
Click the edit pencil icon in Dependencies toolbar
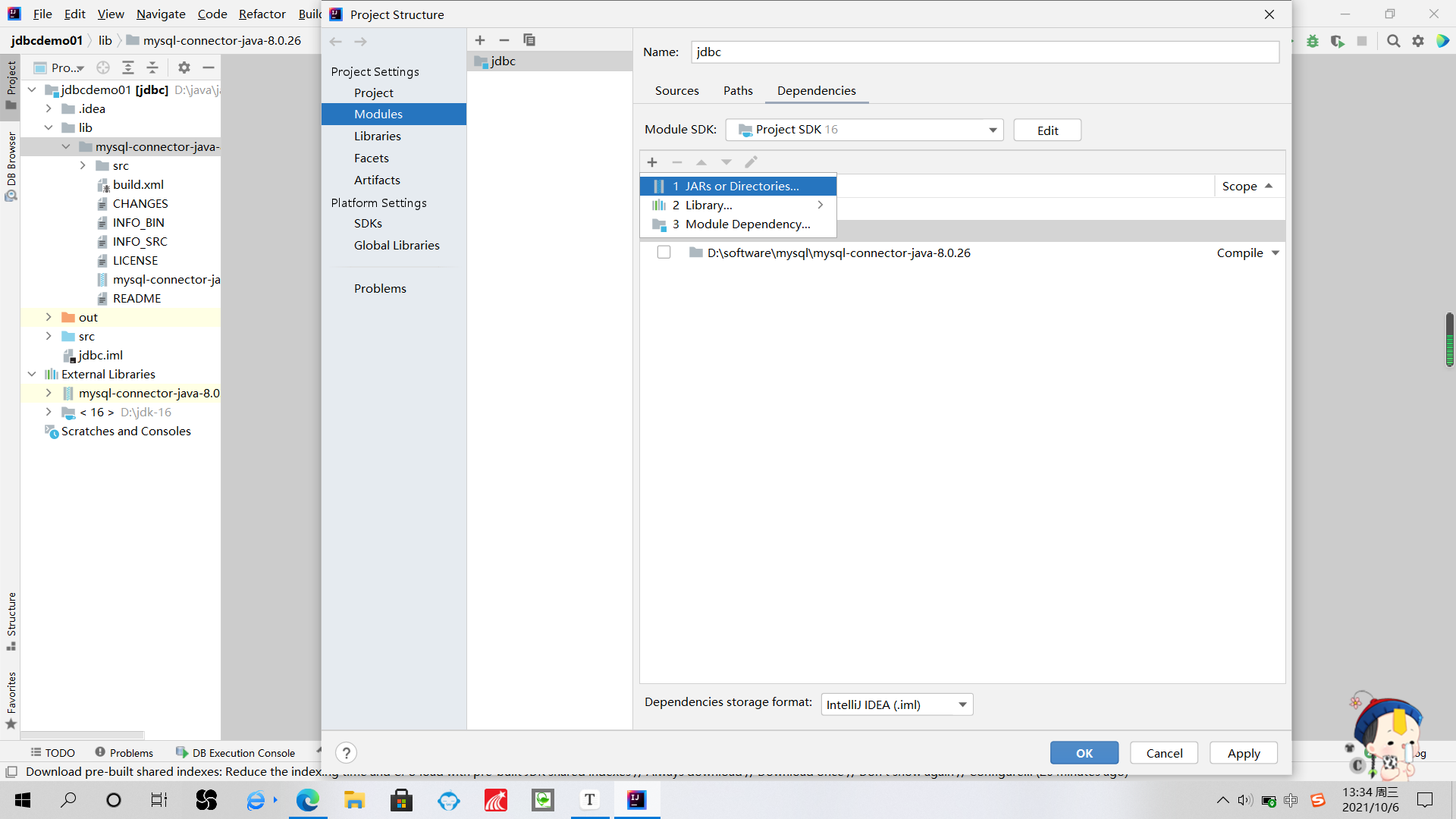pos(751,162)
